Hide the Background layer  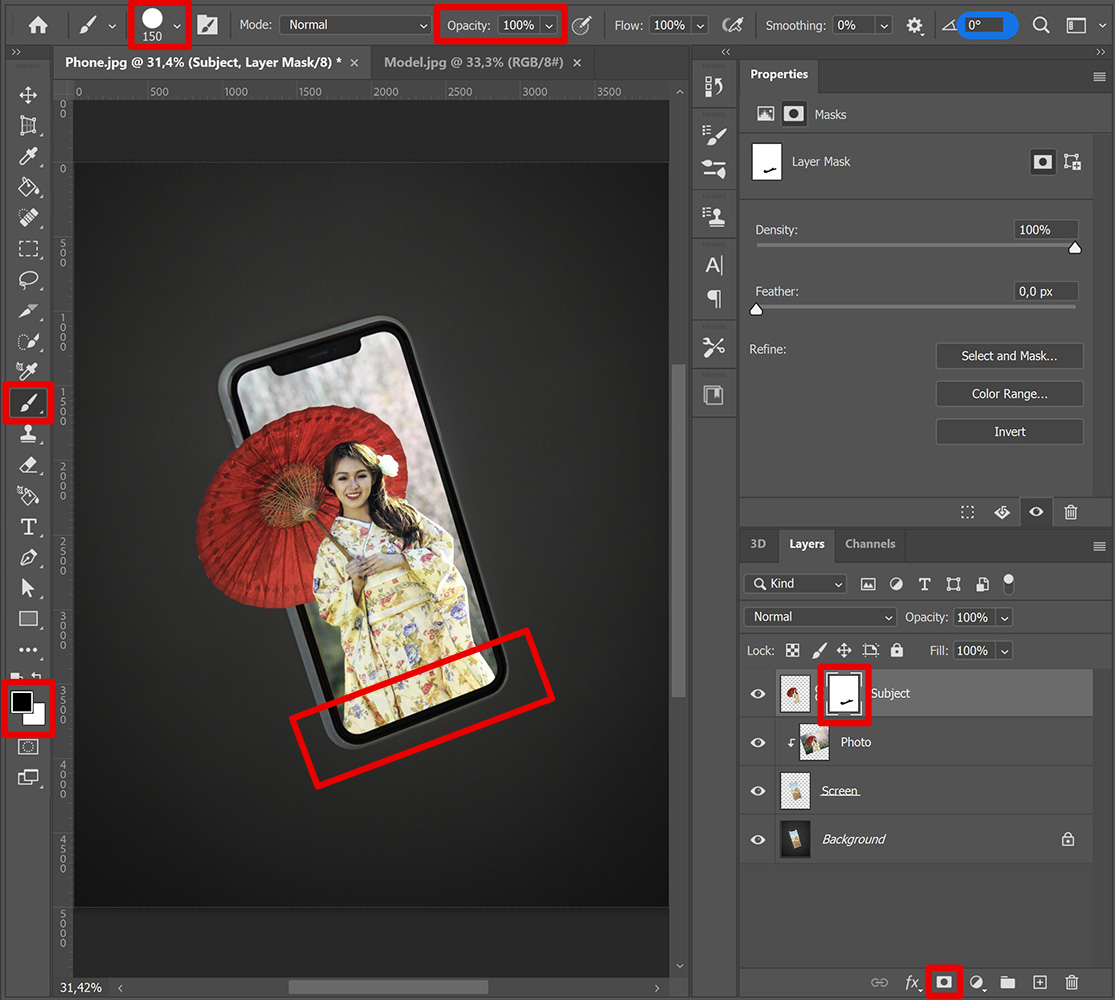point(757,839)
